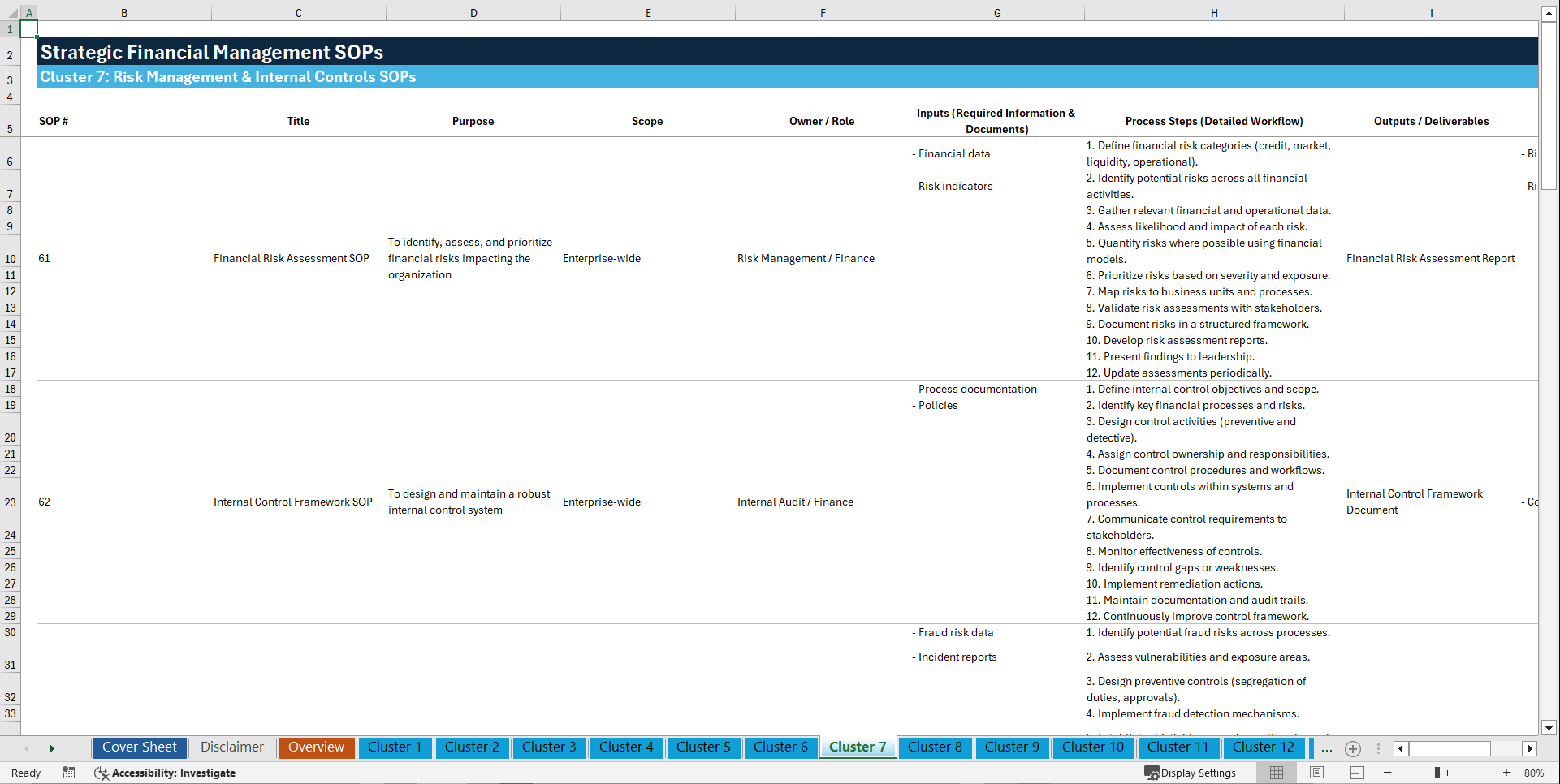Select the Normal view icon
The height and width of the screenshot is (784, 1560).
pos(1275,773)
